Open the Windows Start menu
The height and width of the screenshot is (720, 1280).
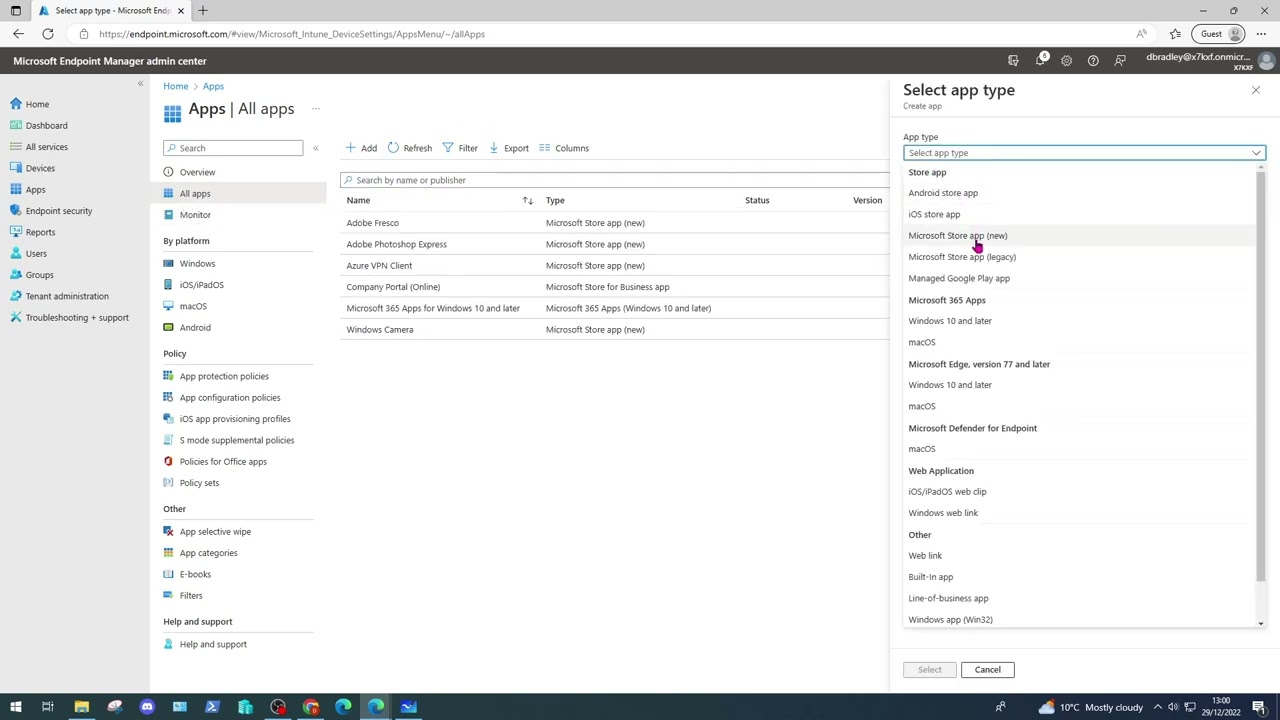15,707
